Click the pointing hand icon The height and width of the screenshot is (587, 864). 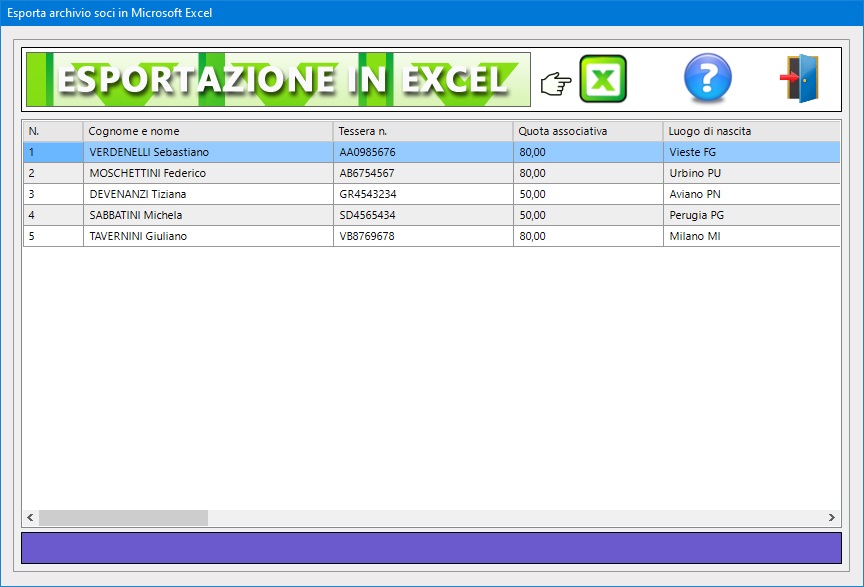(x=556, y=84)
